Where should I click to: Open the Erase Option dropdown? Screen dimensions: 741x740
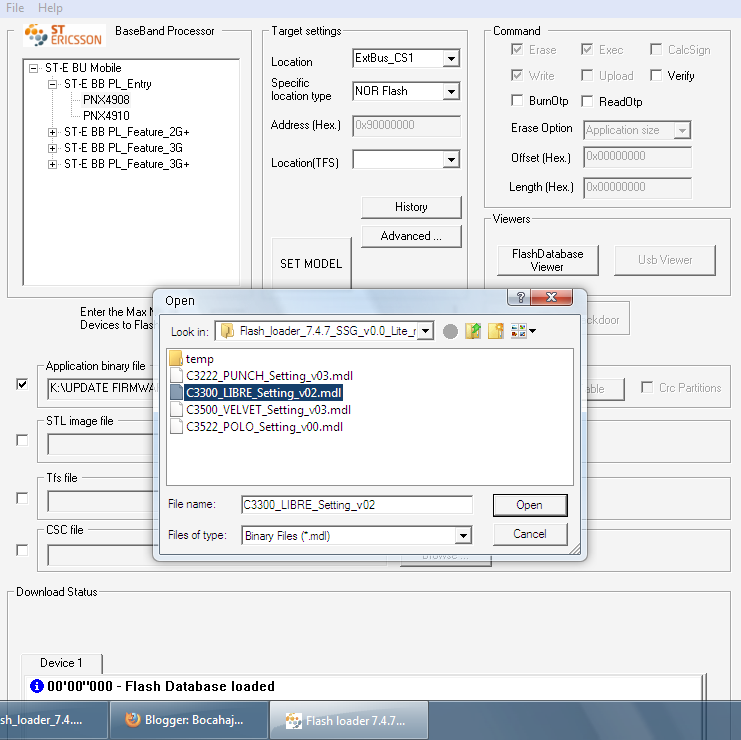pos(682,130)
